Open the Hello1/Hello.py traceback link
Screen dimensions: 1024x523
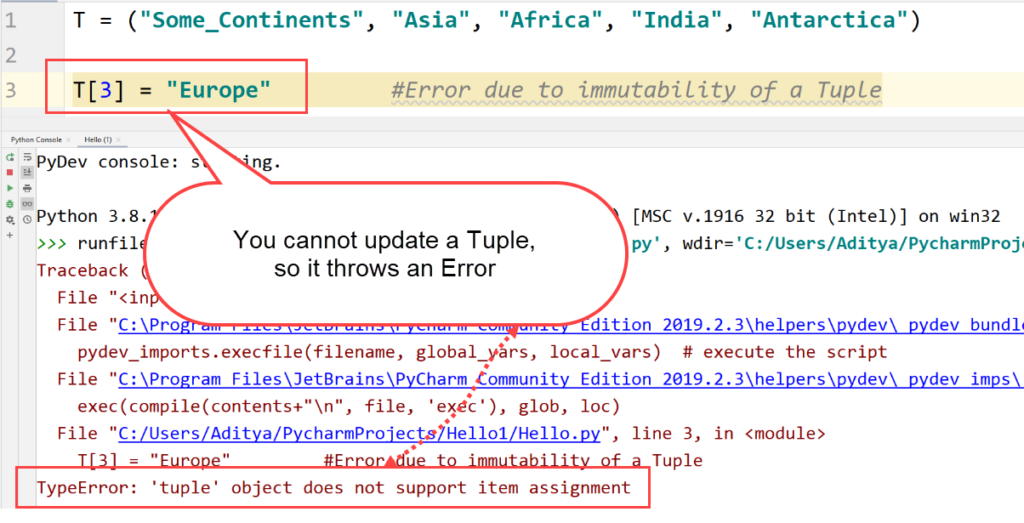click(x=359, y=434)
